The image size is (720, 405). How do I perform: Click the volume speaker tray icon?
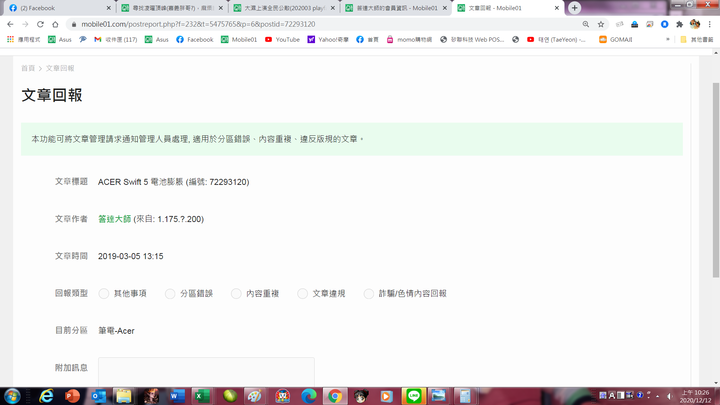coord(669,396)
